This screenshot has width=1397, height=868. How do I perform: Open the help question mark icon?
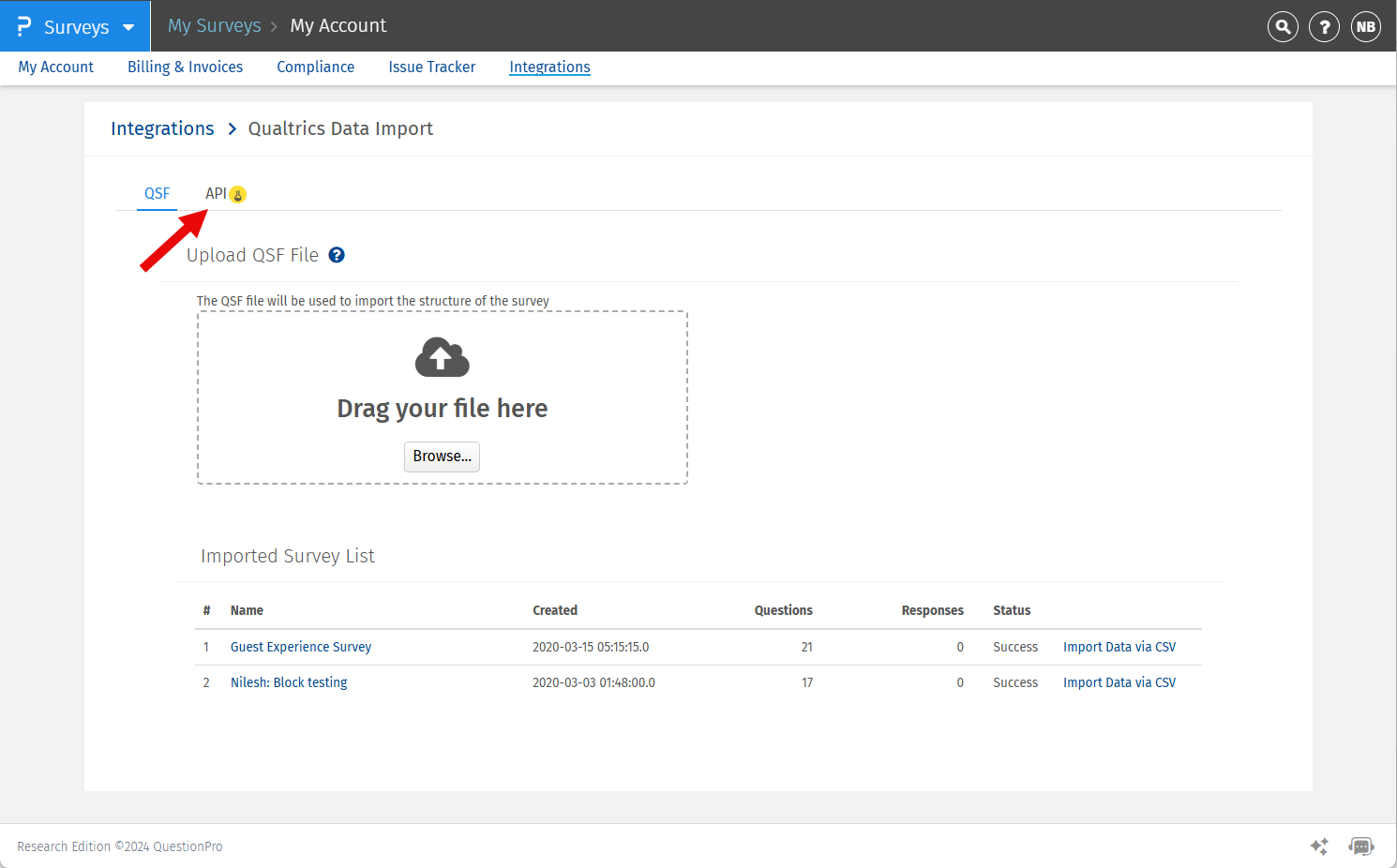[x=1324, y=26]
